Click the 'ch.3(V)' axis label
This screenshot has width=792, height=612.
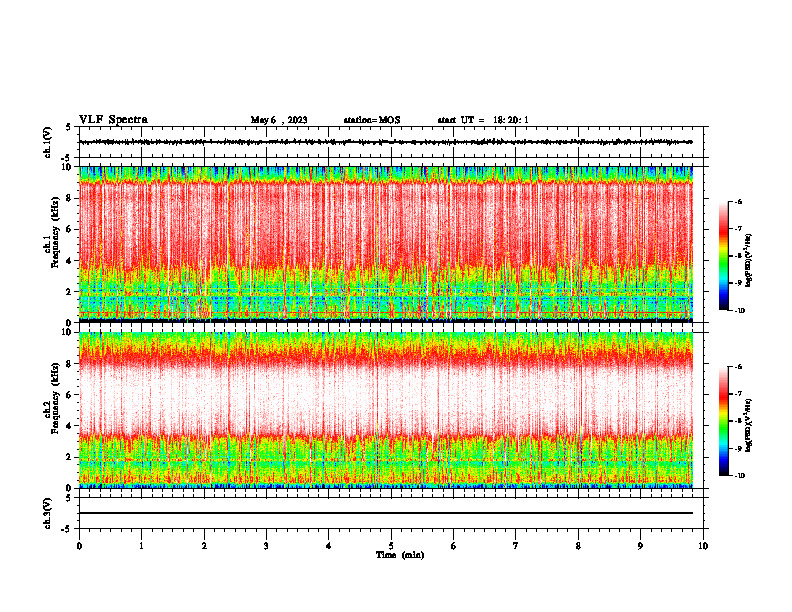point(48,513)
